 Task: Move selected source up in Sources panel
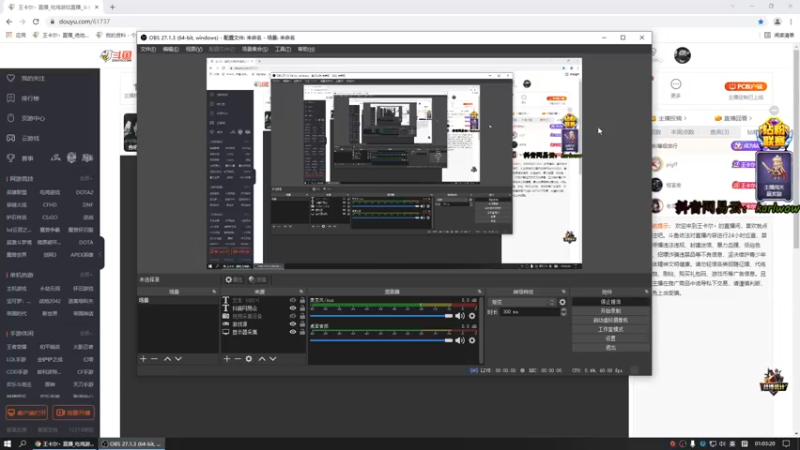262,359
